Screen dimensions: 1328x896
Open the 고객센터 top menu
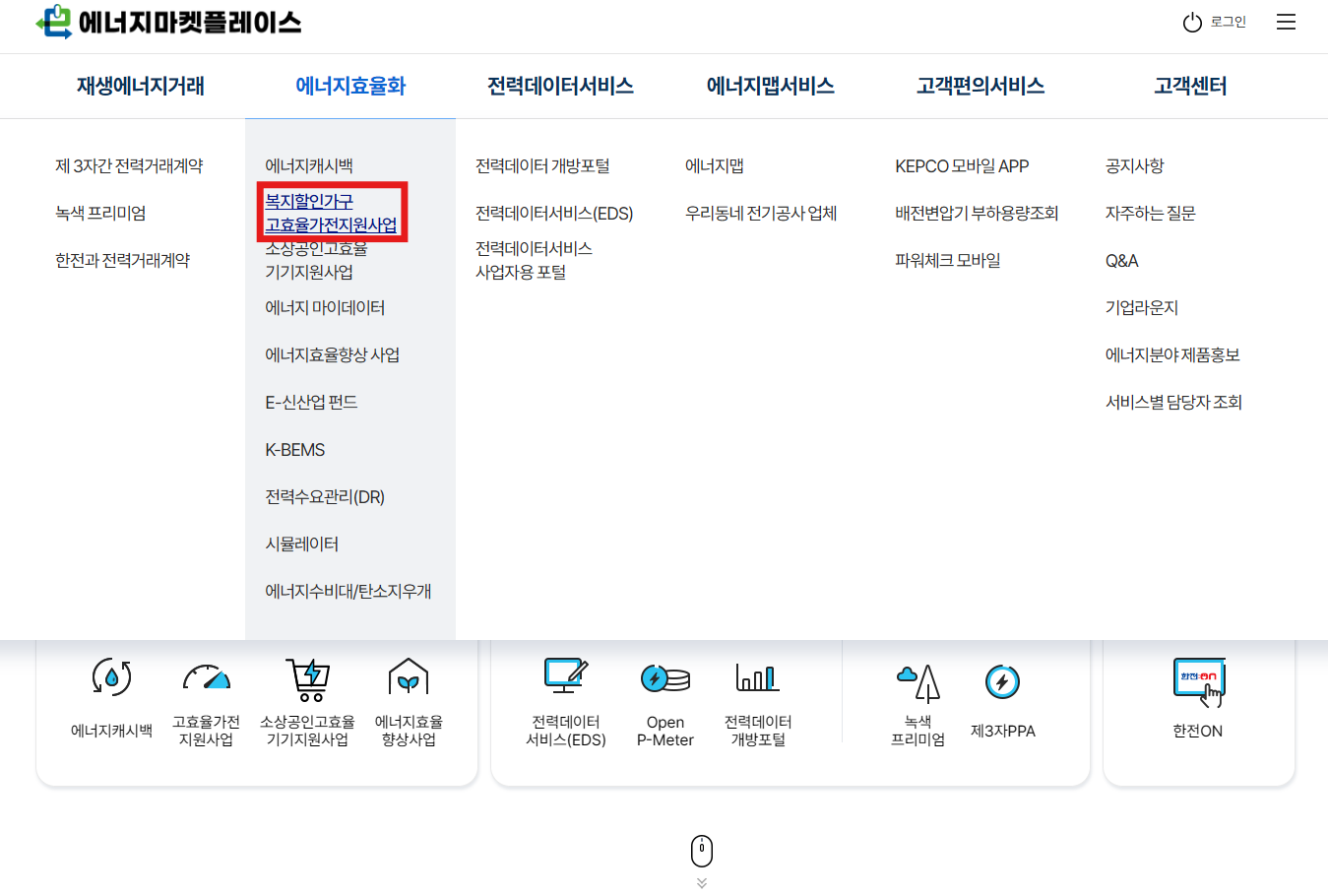click(x=1190, y=86)
